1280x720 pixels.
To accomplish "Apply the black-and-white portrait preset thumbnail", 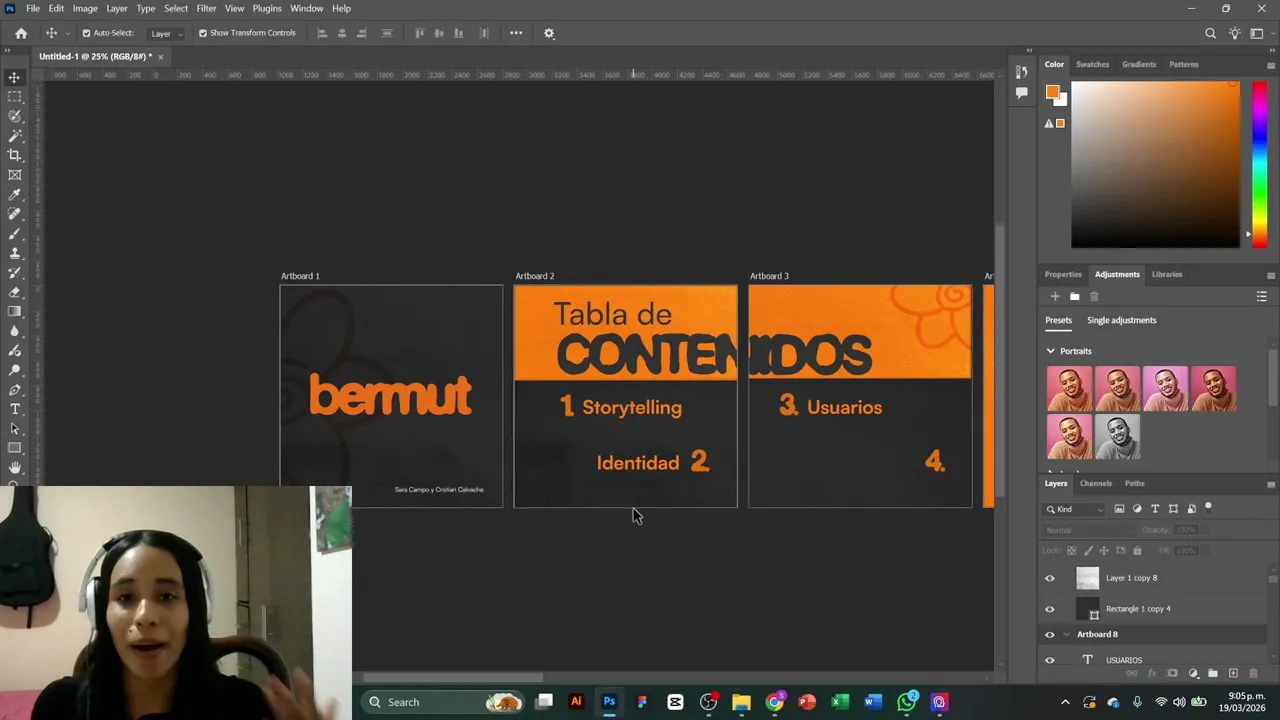I will 1117,437.
